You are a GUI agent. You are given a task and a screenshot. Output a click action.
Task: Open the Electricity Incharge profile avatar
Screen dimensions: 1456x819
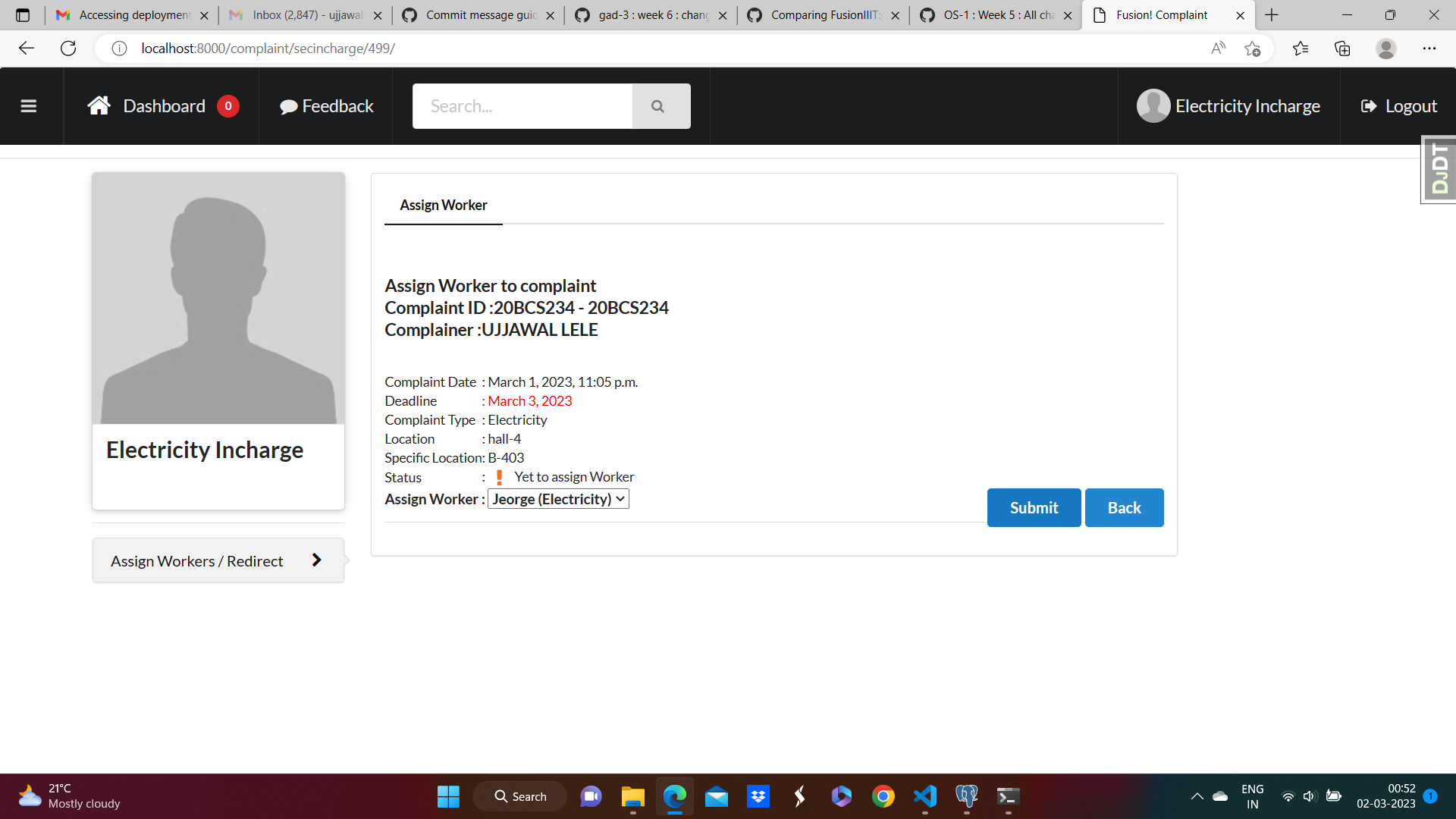(x=1153, y=106)
